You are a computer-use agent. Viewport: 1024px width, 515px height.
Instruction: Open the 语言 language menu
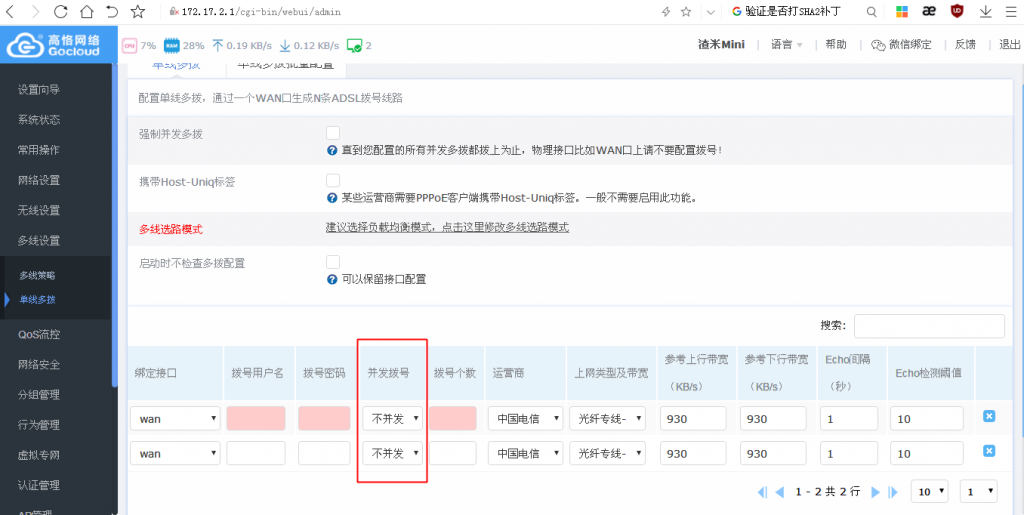coord(787,44)
